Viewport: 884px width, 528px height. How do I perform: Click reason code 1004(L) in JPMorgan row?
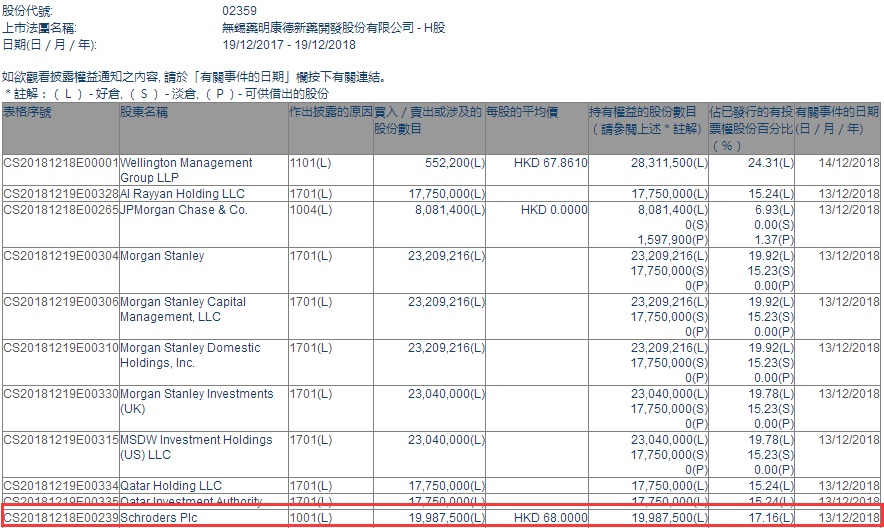pyautogui.click(x=311, y=210)
